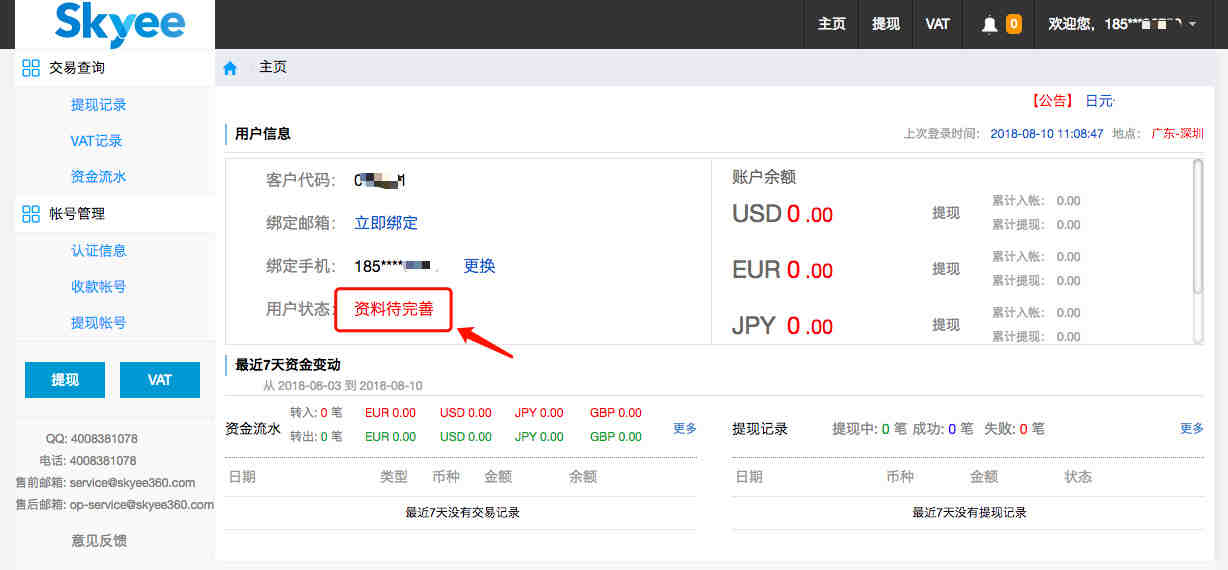This screenshot has height=570, width=1228.
Task: Go to VAT记录 in the sidebar
Action: (96, 141)
